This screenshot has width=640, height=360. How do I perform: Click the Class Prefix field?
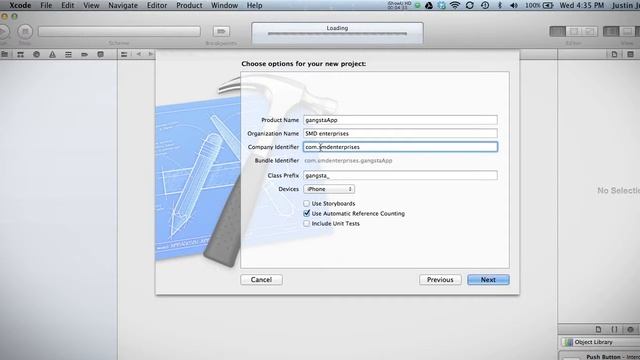click(400, 176)
